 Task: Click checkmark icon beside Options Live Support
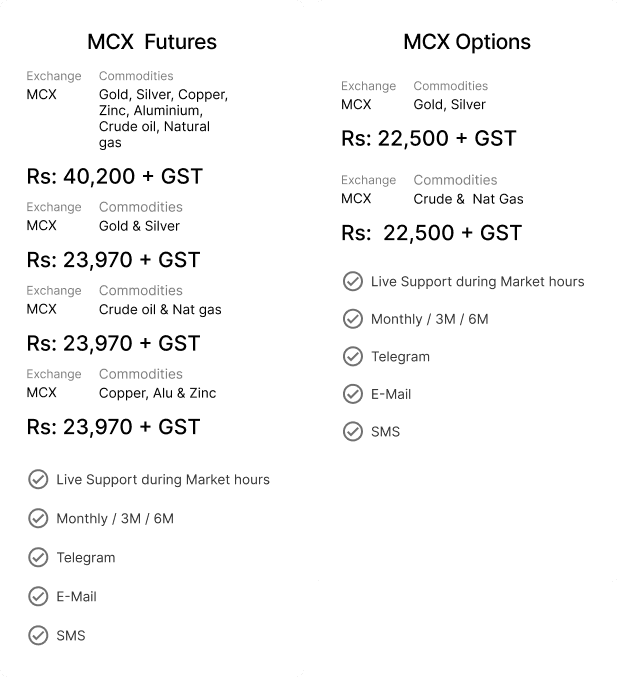pos(353,282)
